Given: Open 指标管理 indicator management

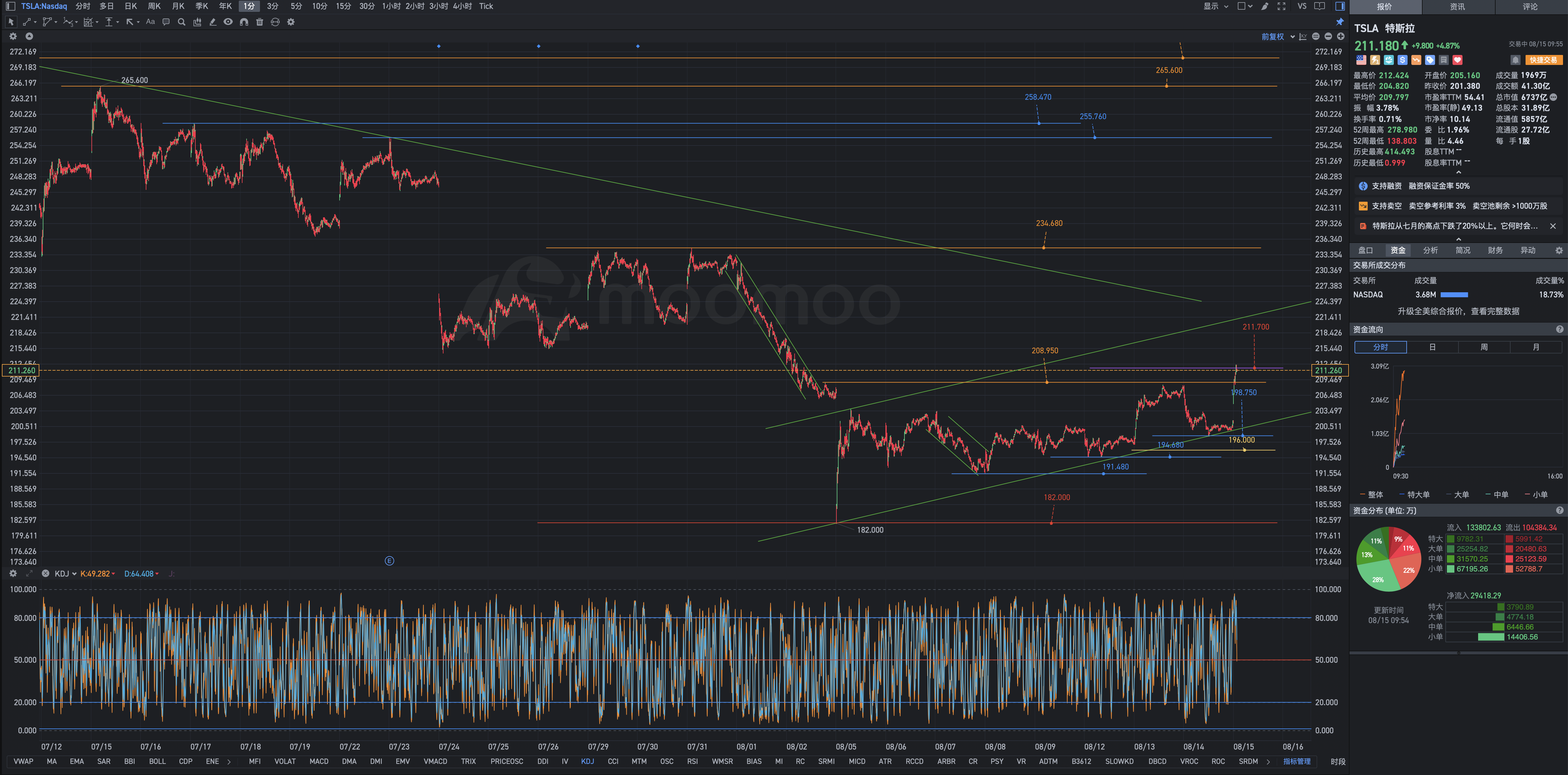Looking at the screenshot, I should [x=1297, y=762].
